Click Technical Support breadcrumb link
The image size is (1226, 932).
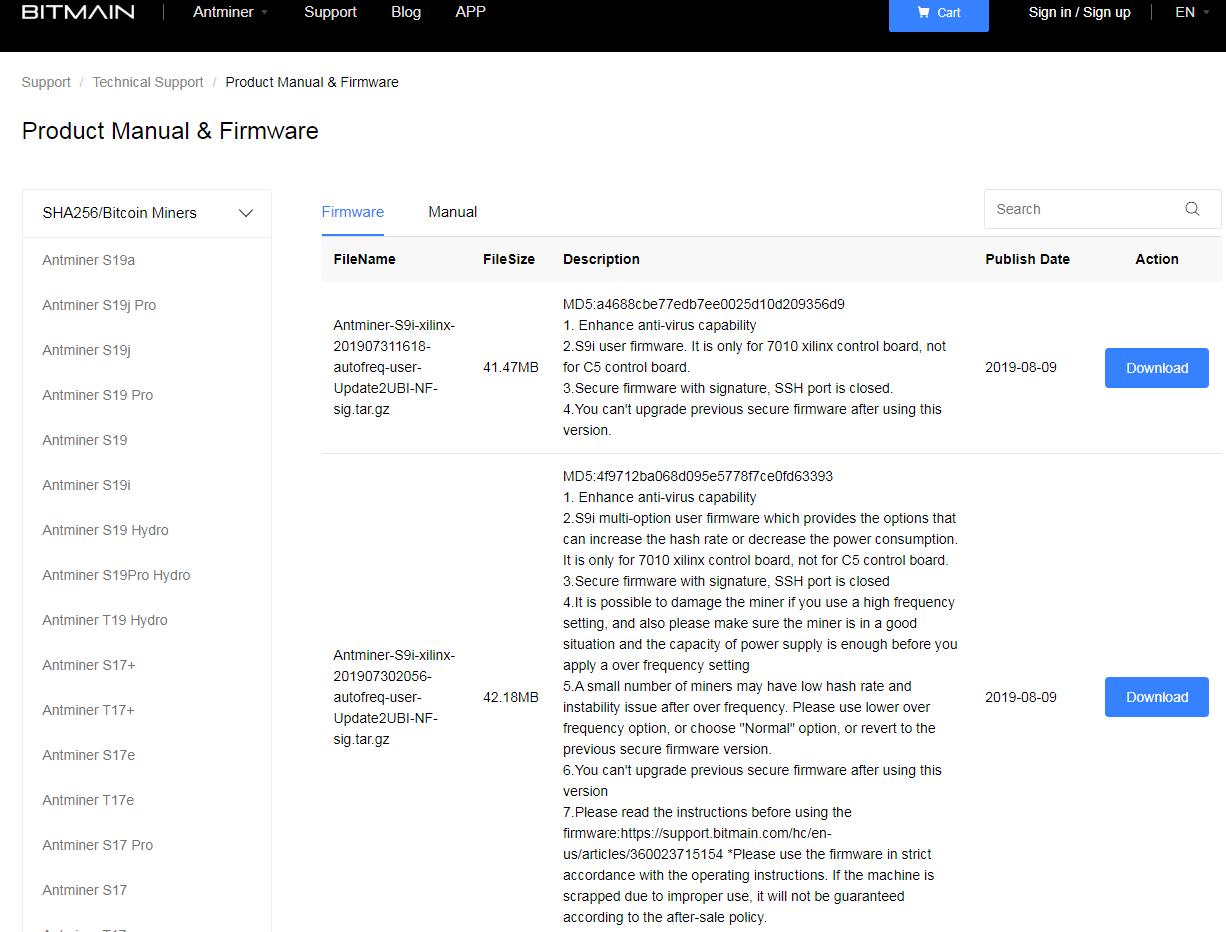(148, 82)
